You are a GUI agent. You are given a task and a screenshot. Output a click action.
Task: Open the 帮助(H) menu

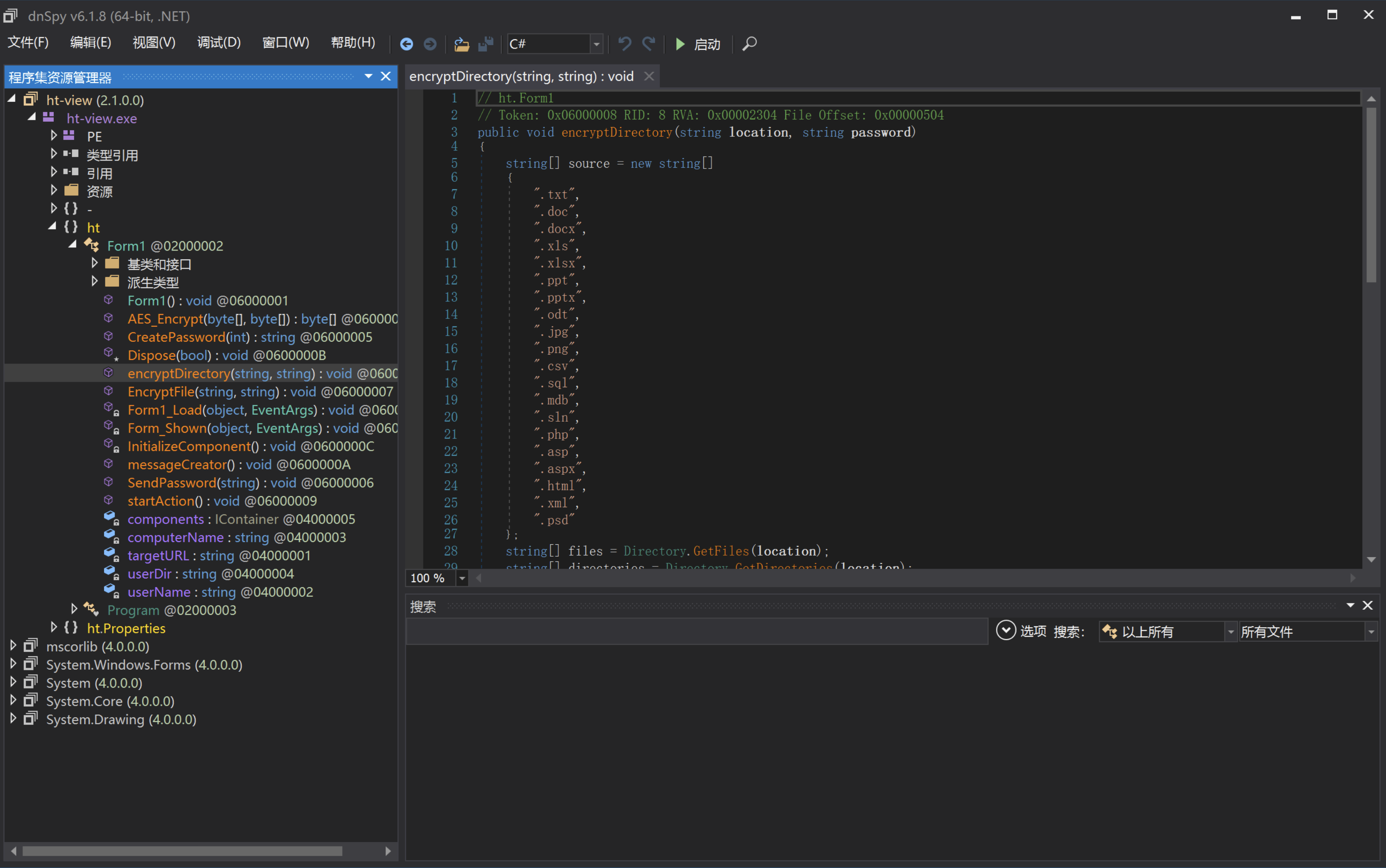pos(353,42)
